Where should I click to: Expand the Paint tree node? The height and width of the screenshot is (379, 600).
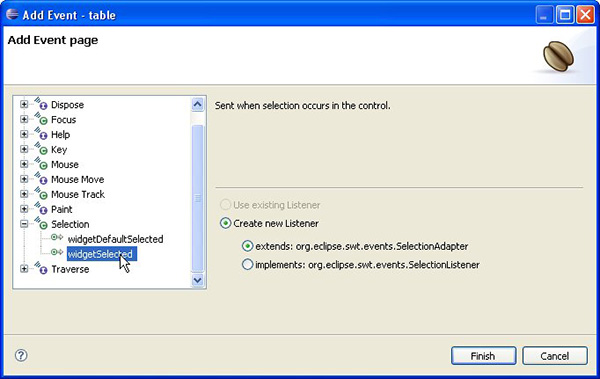pyautogui.click(x=24, y=209)
